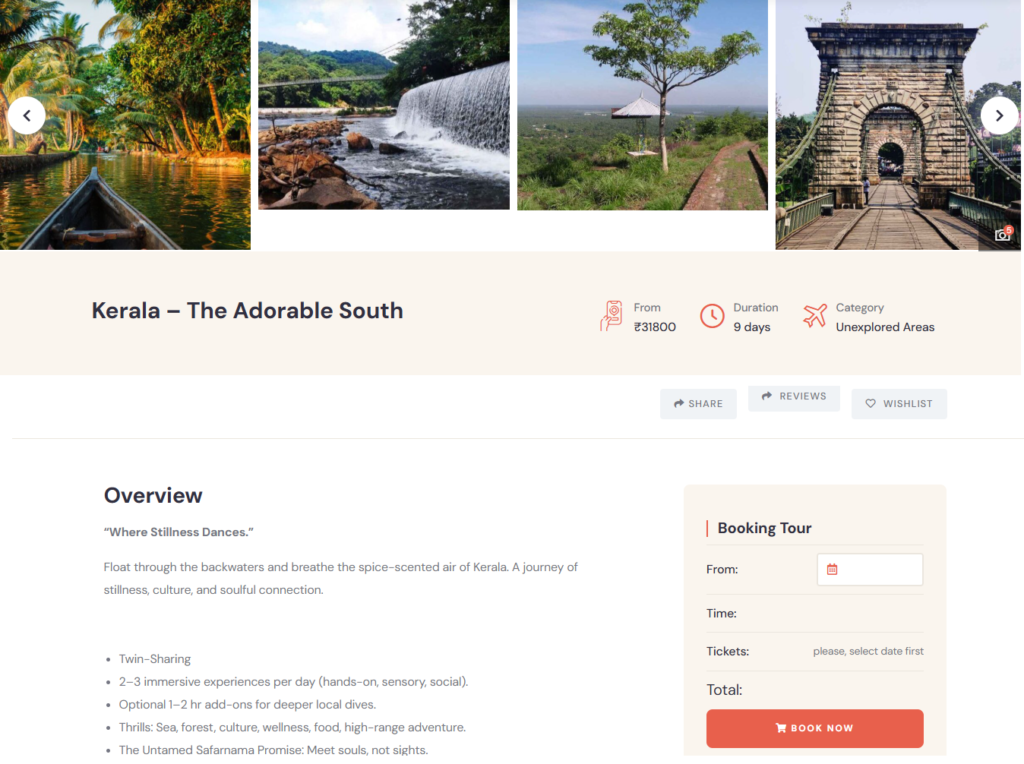Click the calendar icon in From field
The image size is (1024, 764).
coord(832,569)
